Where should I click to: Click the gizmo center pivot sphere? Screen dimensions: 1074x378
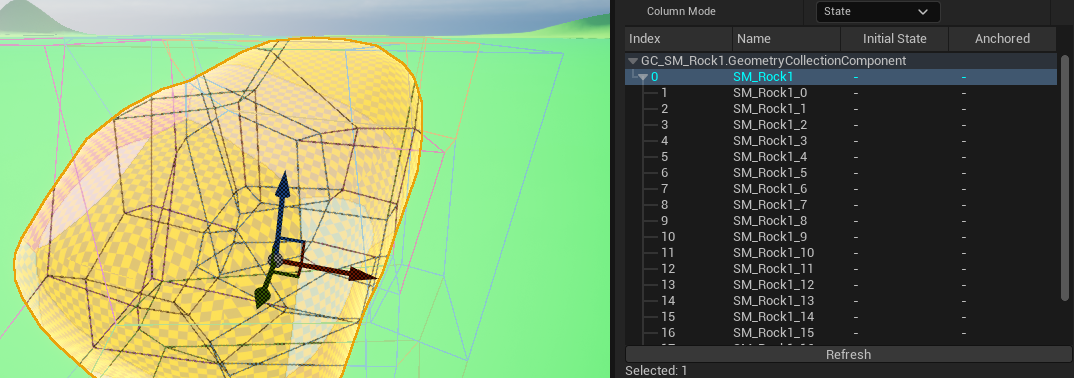(x=275, y=260)
